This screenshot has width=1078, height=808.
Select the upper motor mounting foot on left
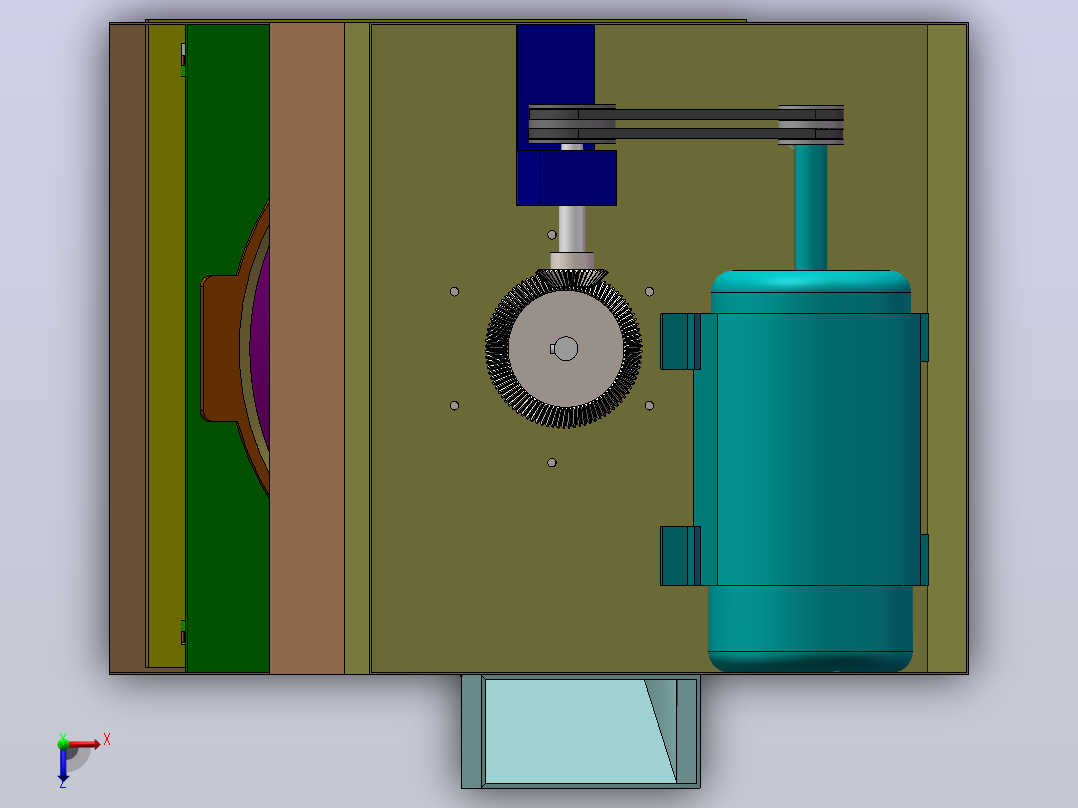tap(680, 342)
